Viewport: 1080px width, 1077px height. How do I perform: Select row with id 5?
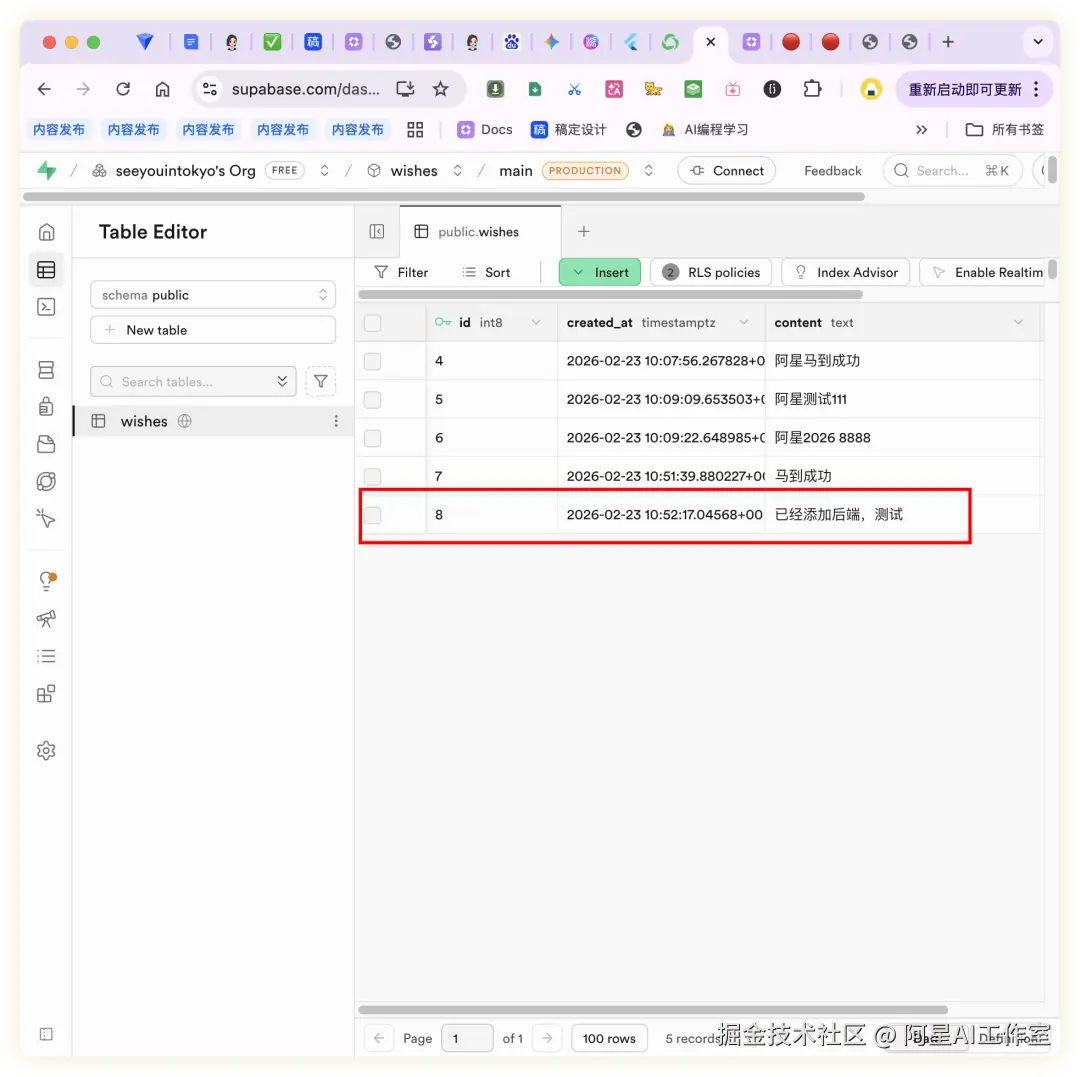point(373,399)
